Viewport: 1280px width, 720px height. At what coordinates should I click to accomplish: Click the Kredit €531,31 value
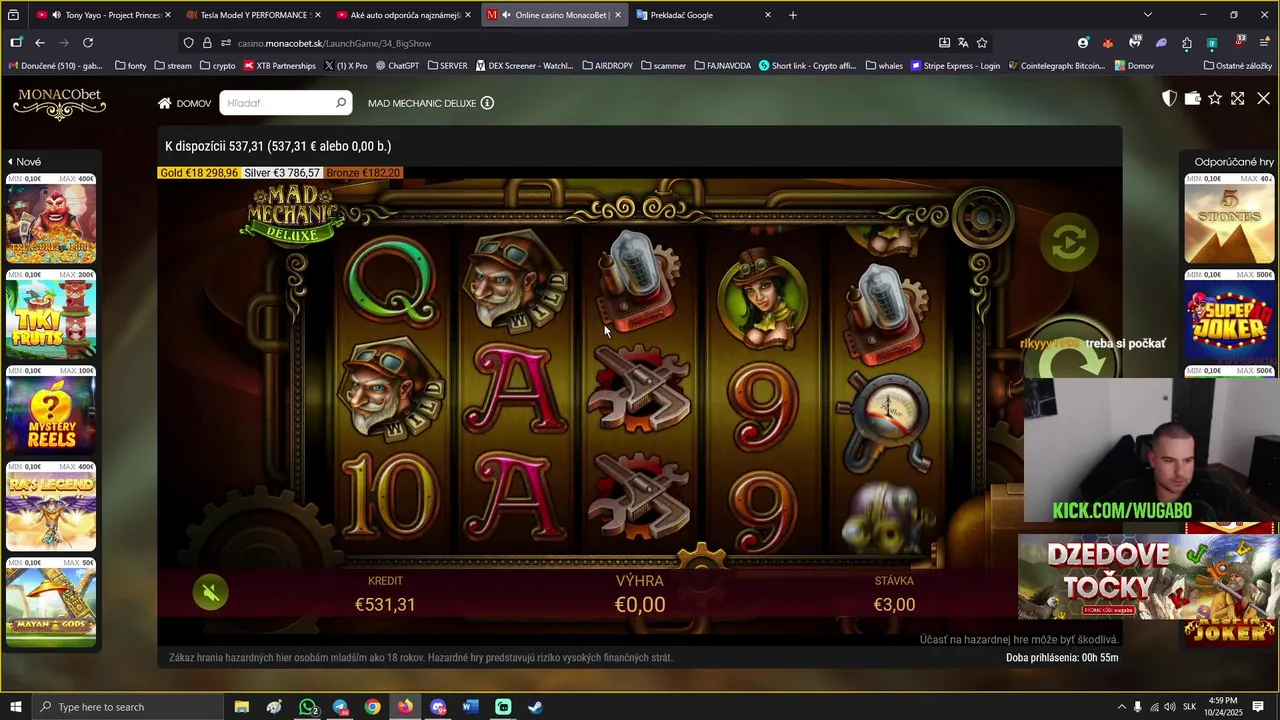pyautogui.click(x=385, y=604)
